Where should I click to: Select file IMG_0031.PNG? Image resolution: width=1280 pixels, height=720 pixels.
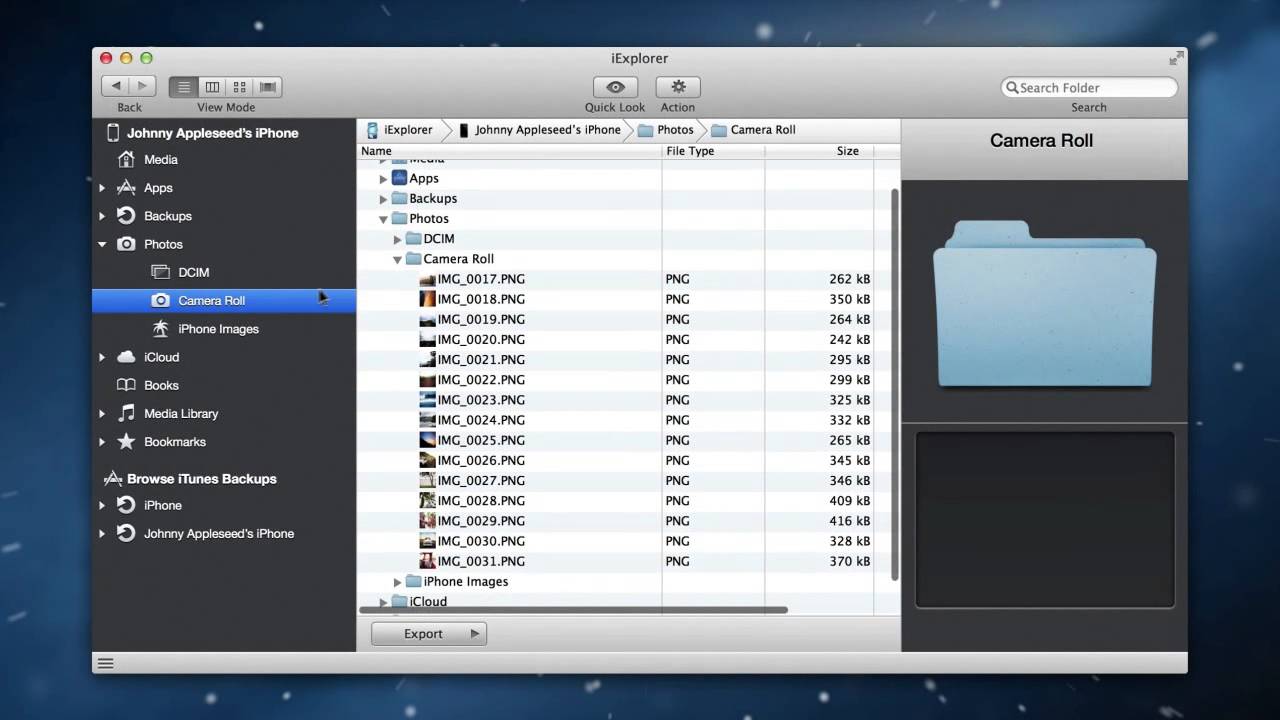coord(481,561)
